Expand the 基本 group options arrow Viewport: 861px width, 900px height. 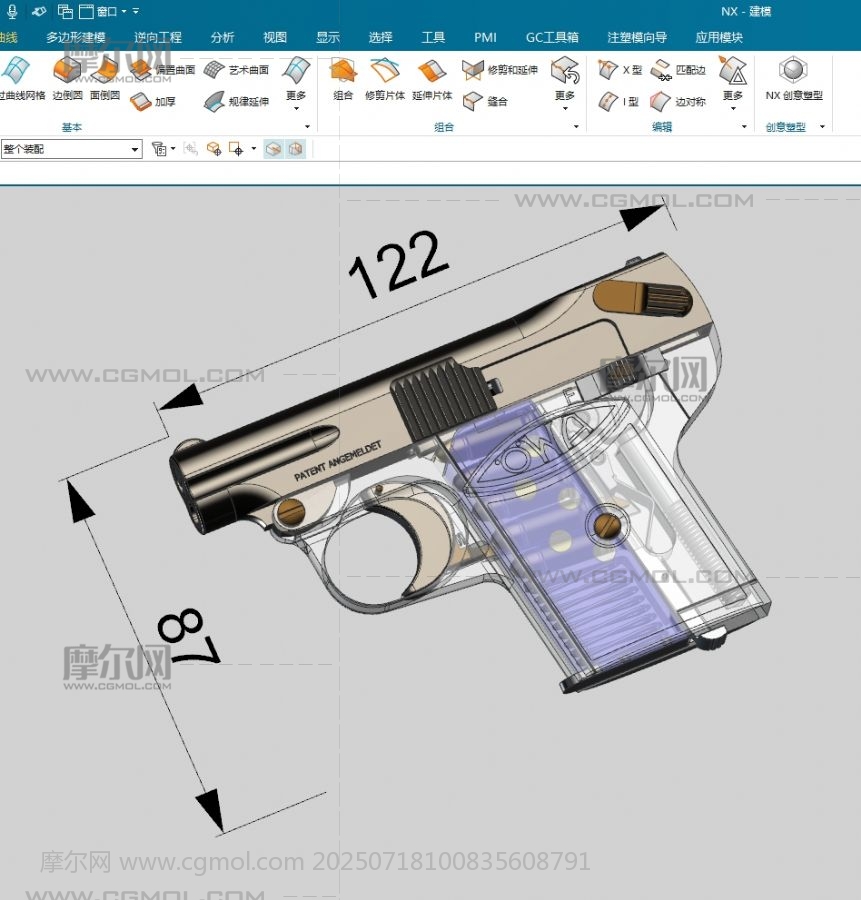307,127
